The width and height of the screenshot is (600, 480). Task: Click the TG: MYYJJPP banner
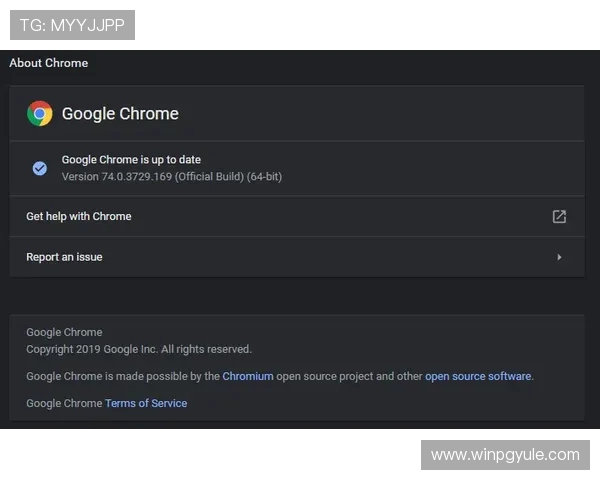tap(72, 25)
